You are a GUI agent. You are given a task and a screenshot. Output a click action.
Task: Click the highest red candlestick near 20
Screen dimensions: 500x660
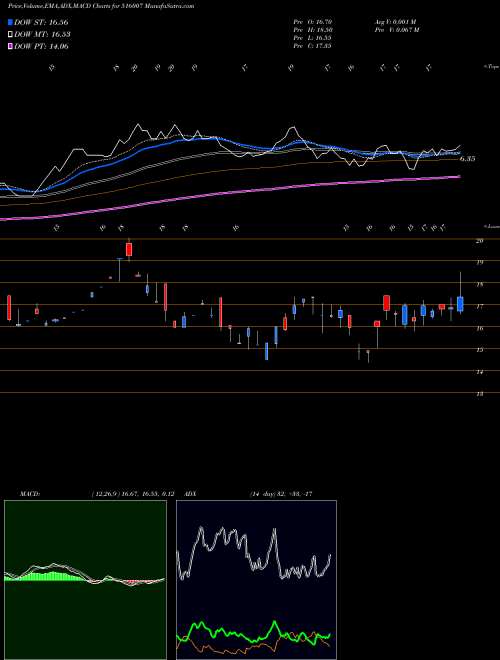(129, 249)
